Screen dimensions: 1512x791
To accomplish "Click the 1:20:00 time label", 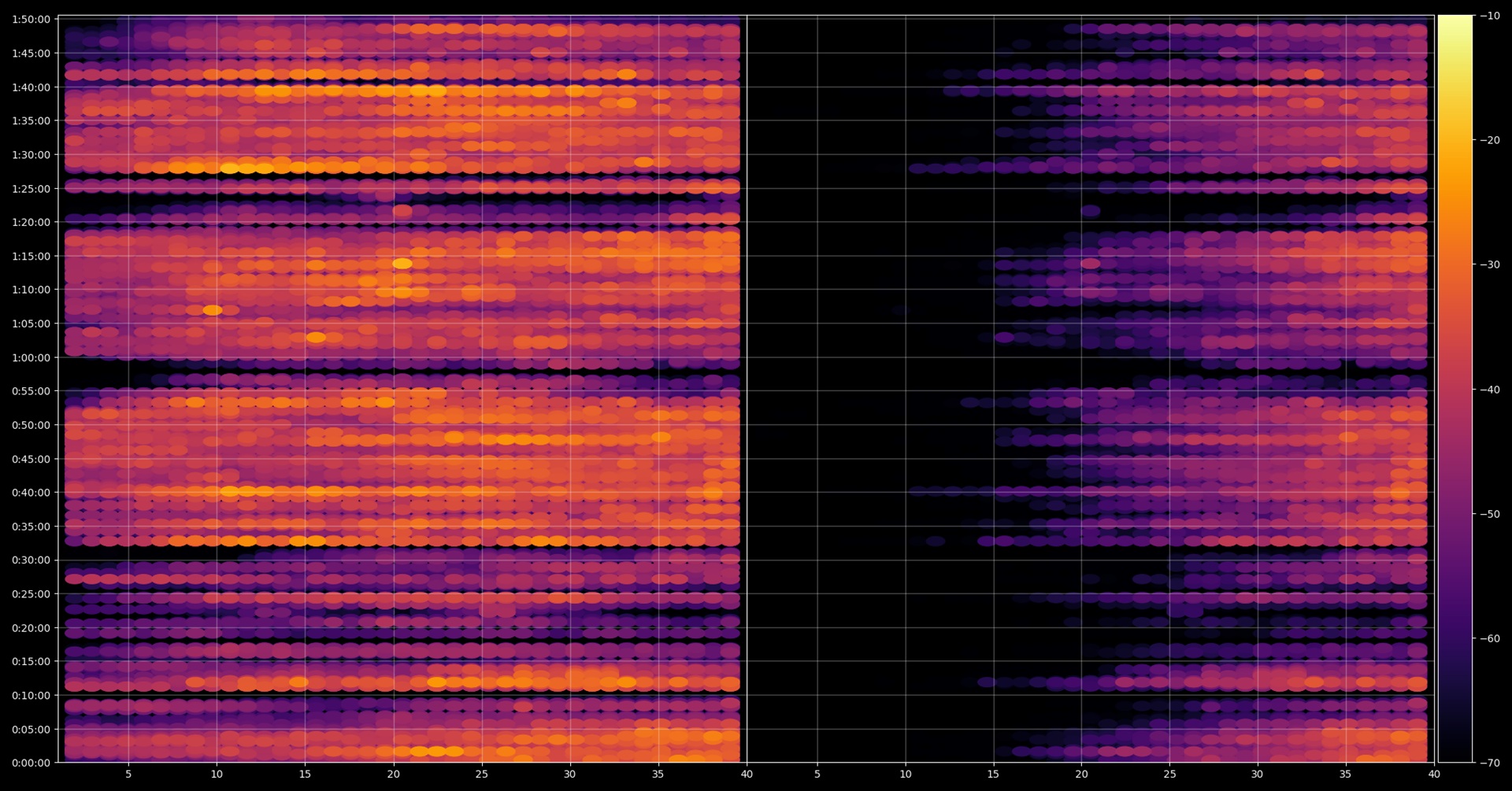I will coord(31,222).
